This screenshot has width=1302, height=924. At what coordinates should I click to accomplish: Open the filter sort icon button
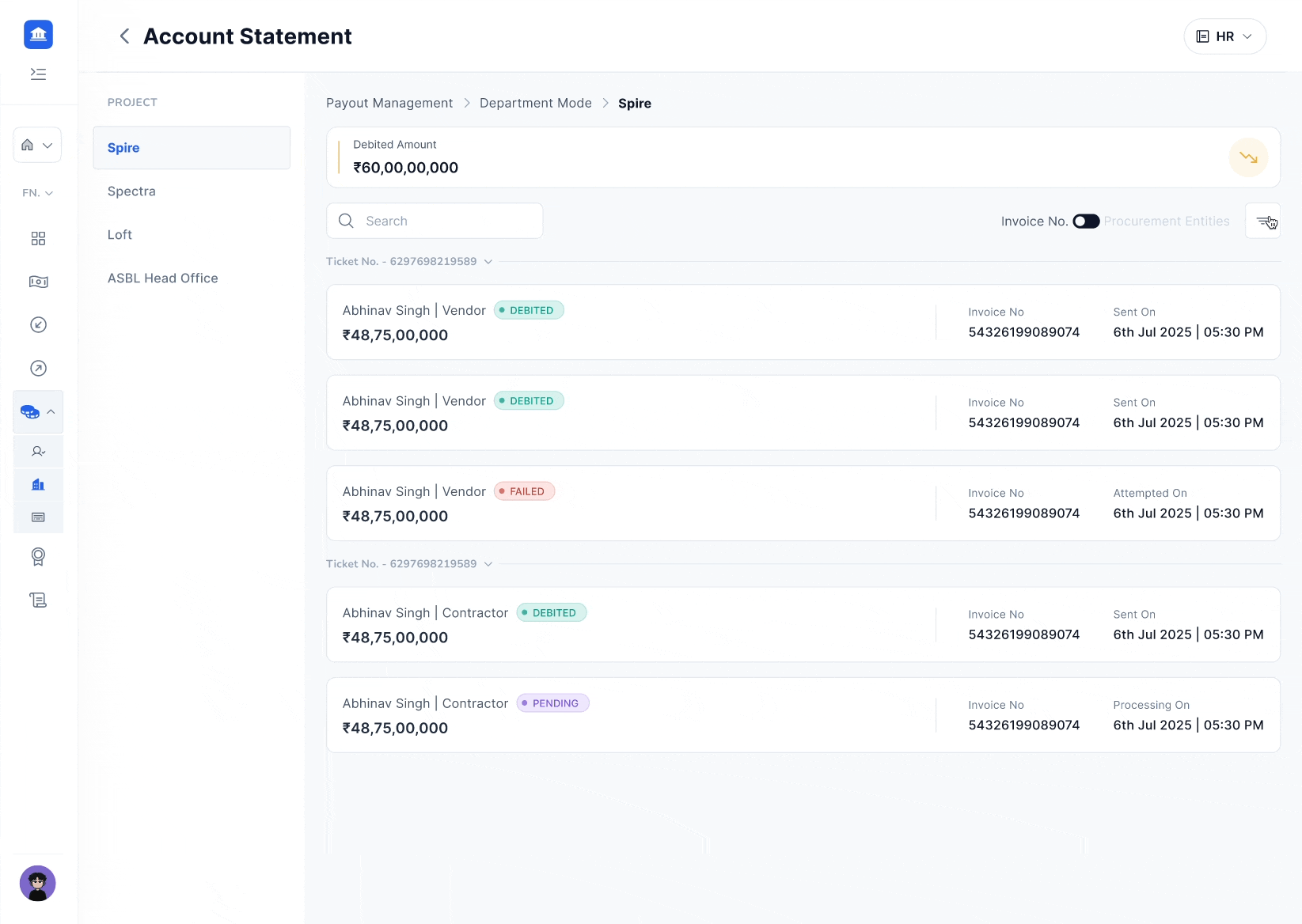[1262, 221]
